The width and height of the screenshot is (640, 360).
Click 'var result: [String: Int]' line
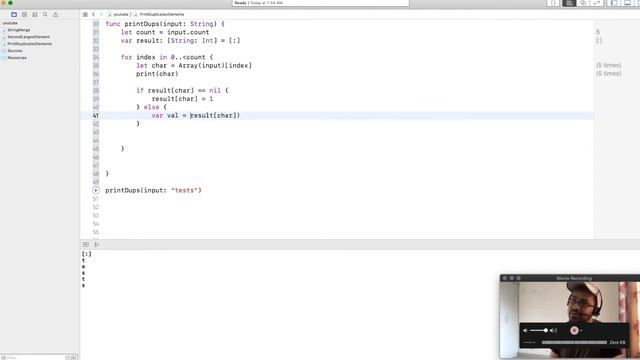180,41
